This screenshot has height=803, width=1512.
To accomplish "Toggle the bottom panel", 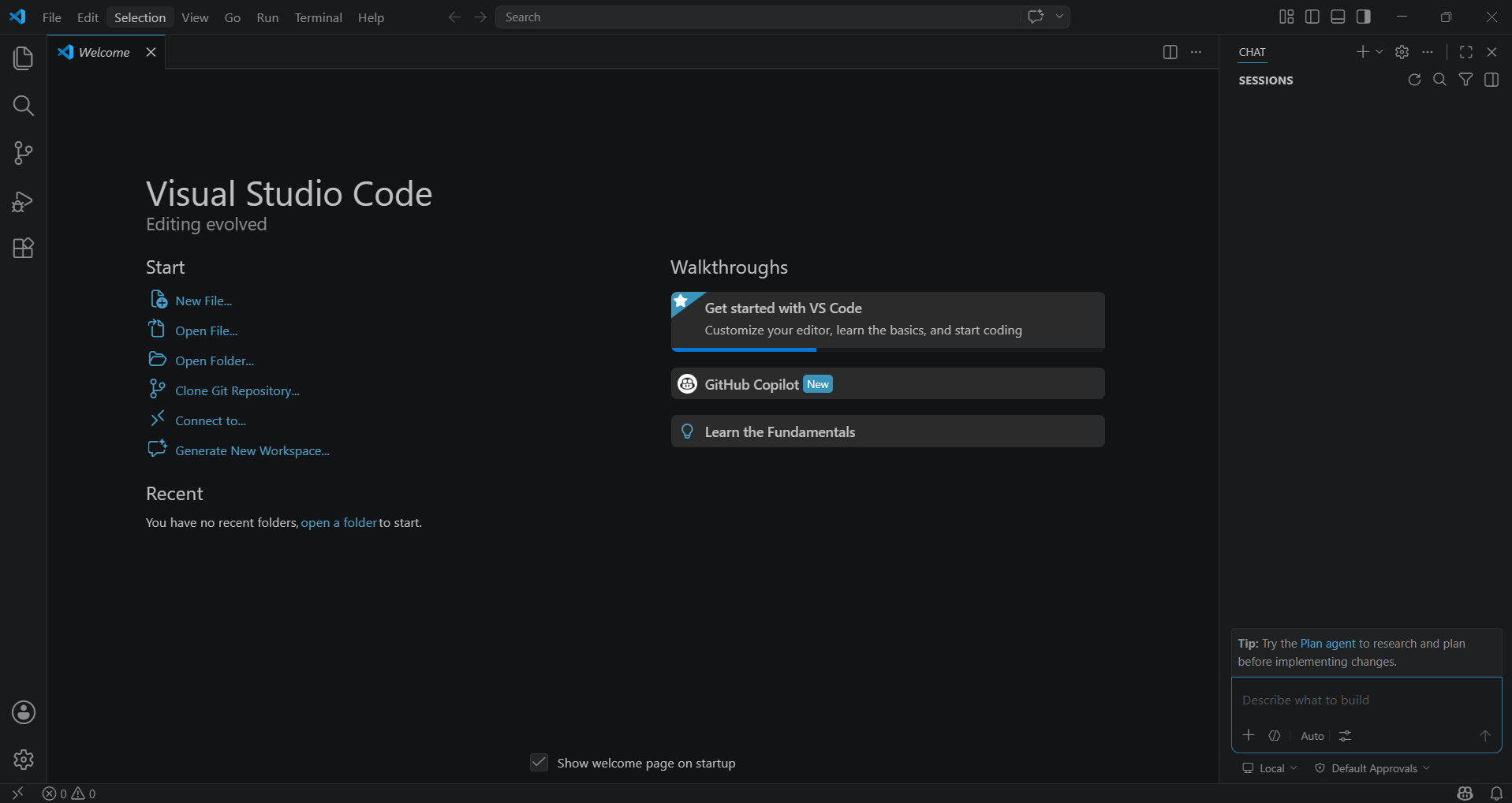I will (x=1338, y=17).
